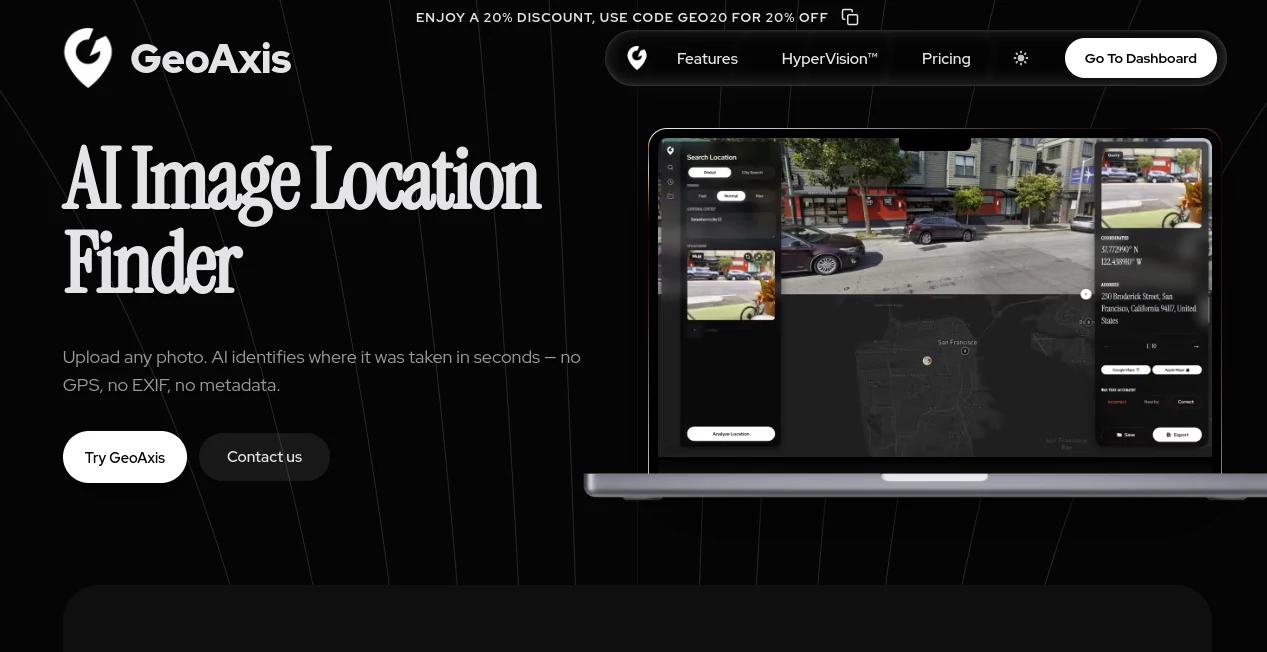Screen dimensions: 1267x652
Task: Click previous result arrow in mockup
Action: click(x=1107, y=346)
